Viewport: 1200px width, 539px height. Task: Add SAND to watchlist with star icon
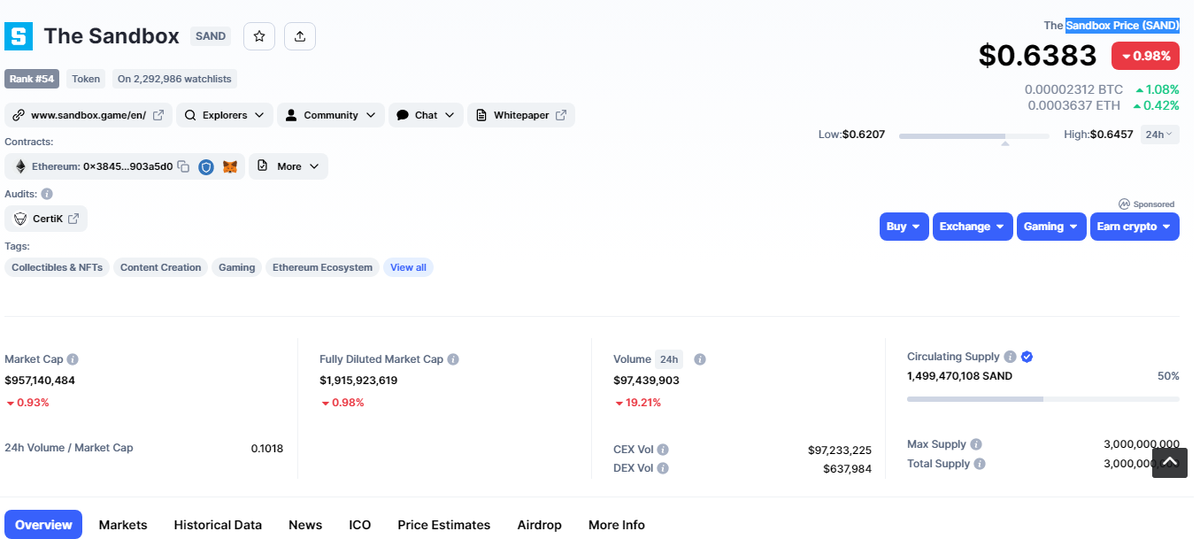(x=259, y=36)
